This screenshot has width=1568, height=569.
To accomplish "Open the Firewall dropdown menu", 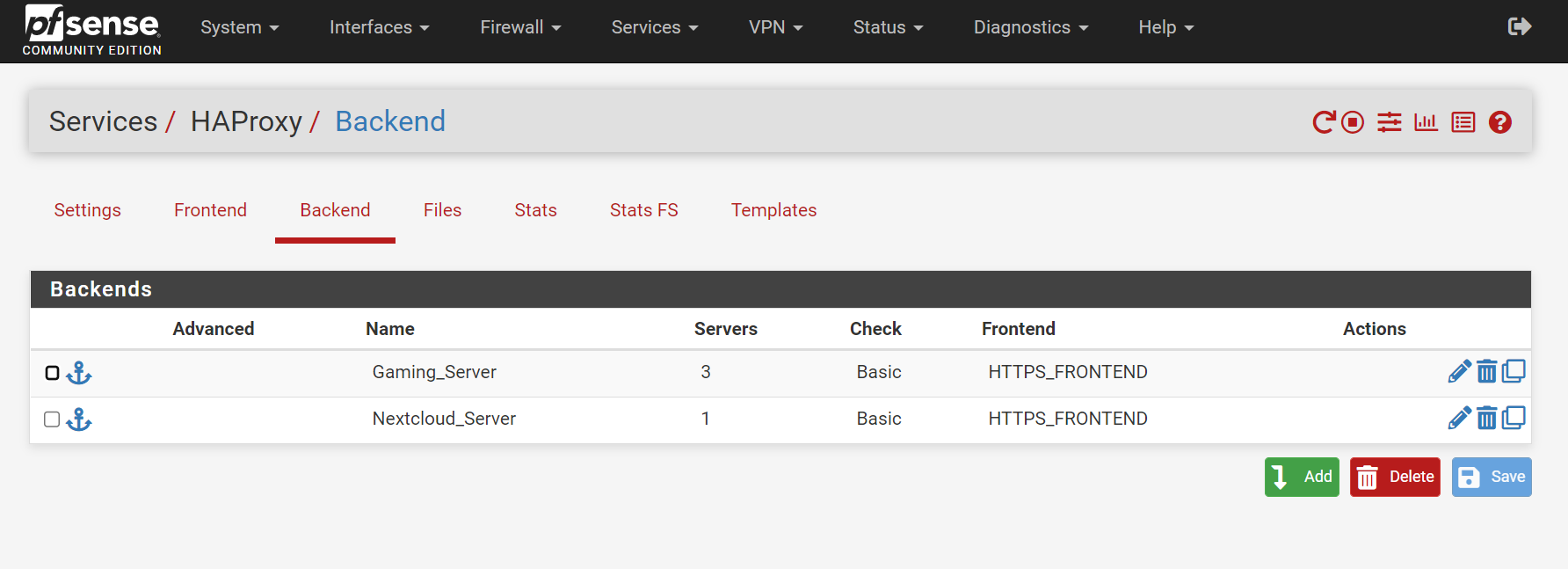I will point(520,27).
